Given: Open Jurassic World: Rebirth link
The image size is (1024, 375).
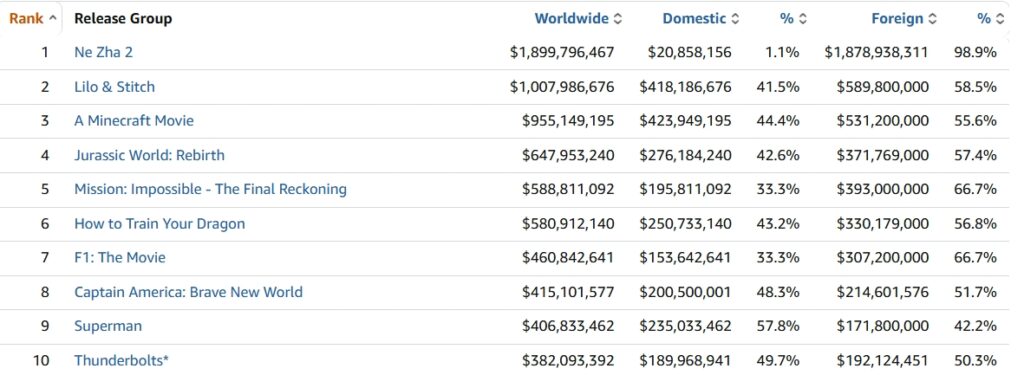Looking at the screenshot, I should 149,155.
